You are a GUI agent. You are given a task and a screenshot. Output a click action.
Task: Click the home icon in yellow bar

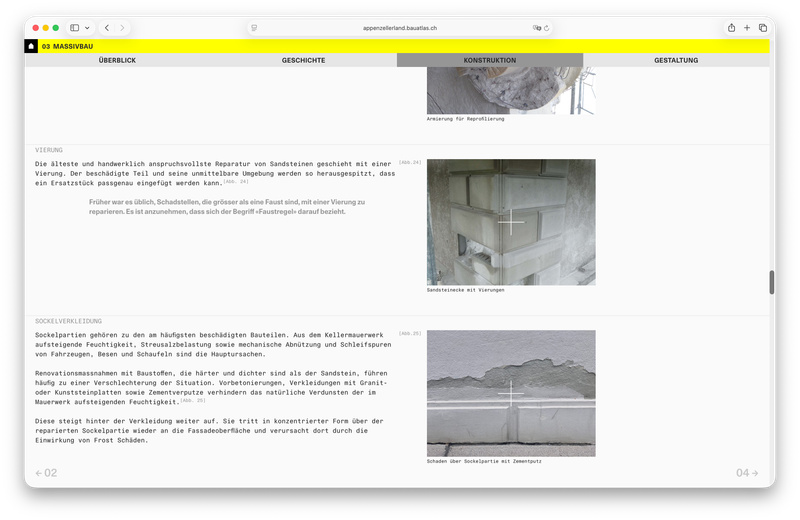coord(32,46)
